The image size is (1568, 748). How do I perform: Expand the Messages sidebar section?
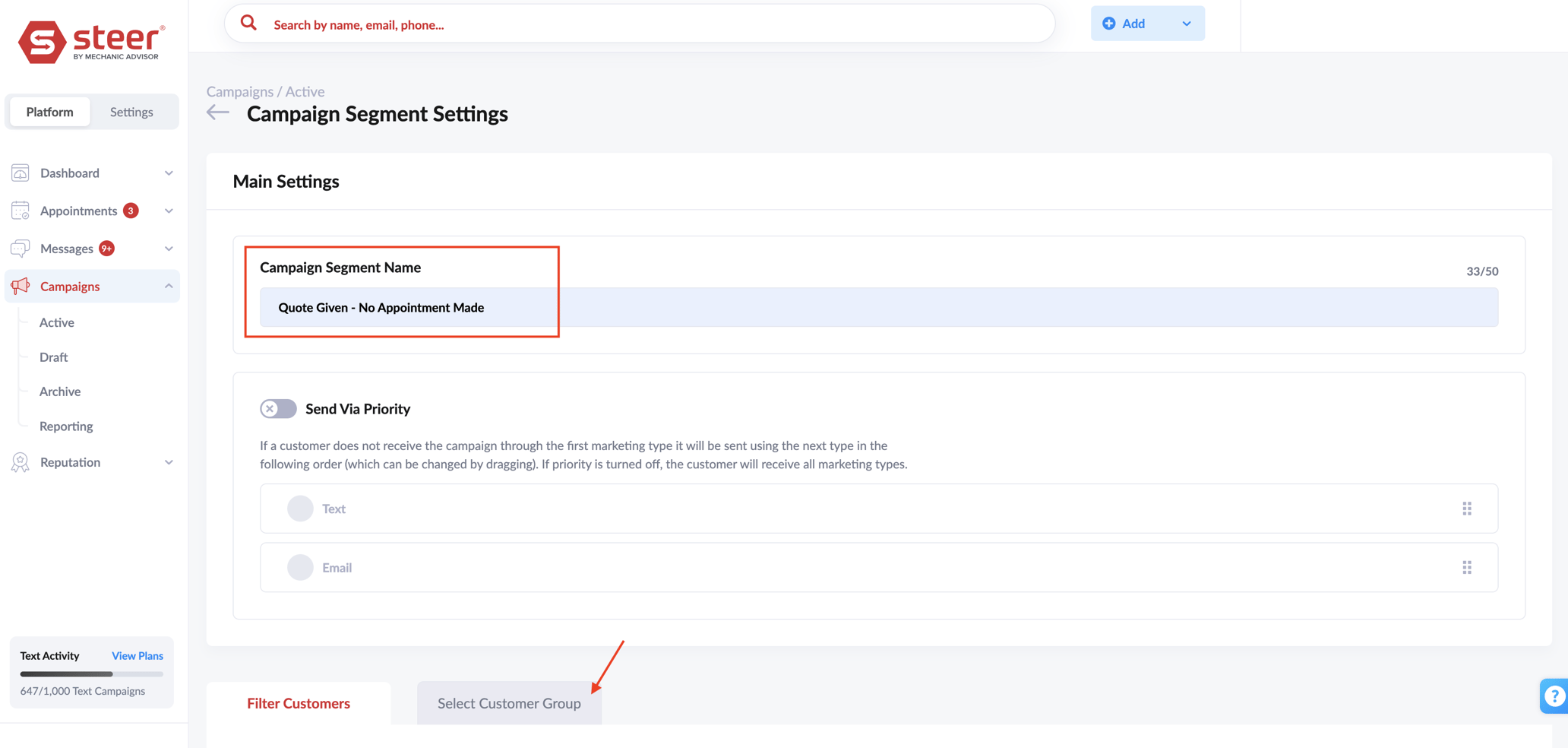[169, 248]
